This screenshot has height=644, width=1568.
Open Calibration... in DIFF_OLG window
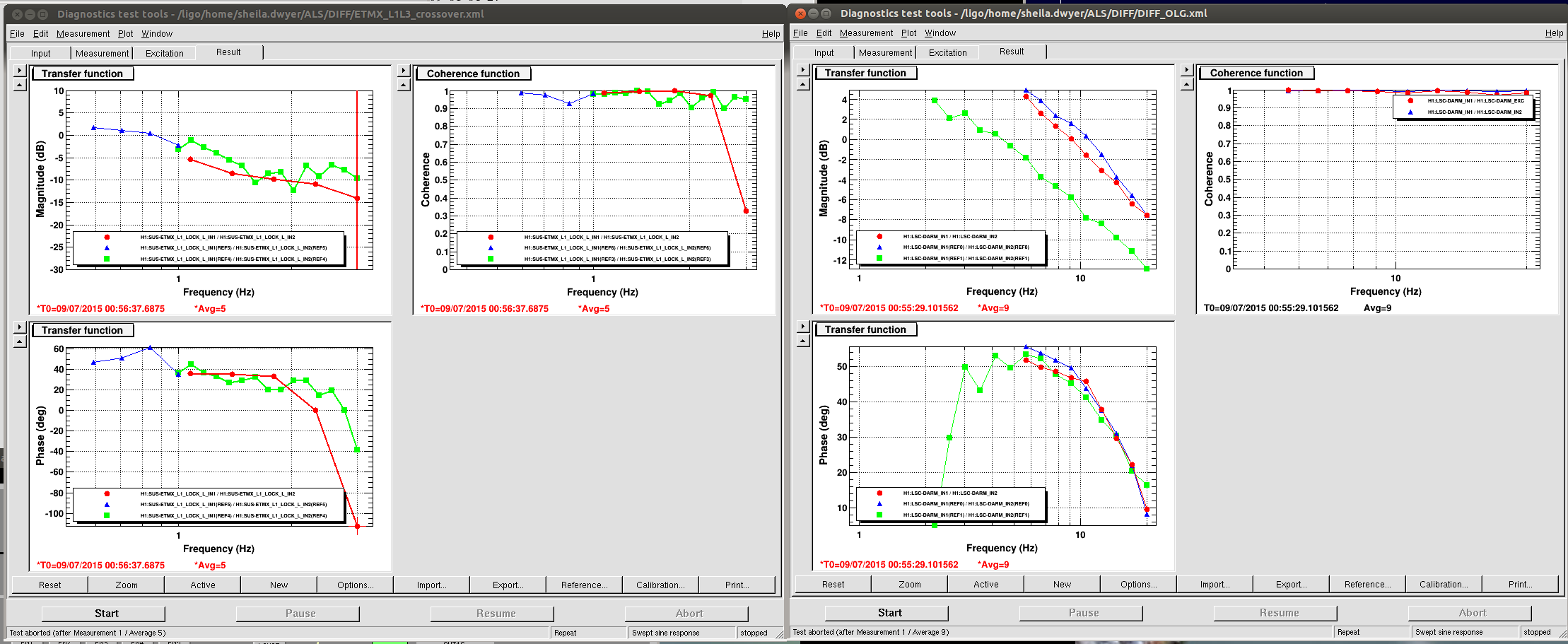pos(1444,584)
